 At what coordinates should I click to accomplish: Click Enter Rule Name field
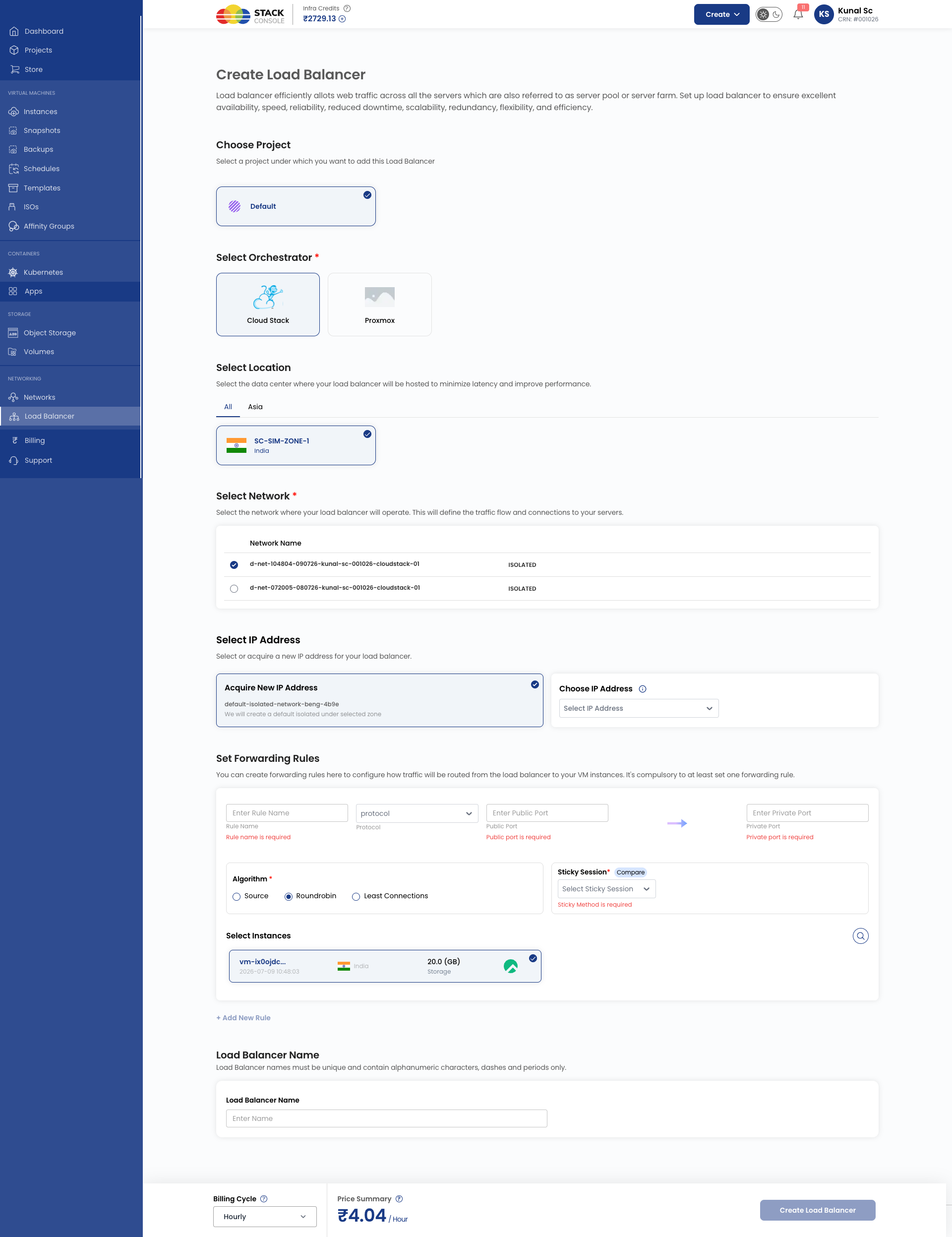pyautogui.click(x=287, y=813)
